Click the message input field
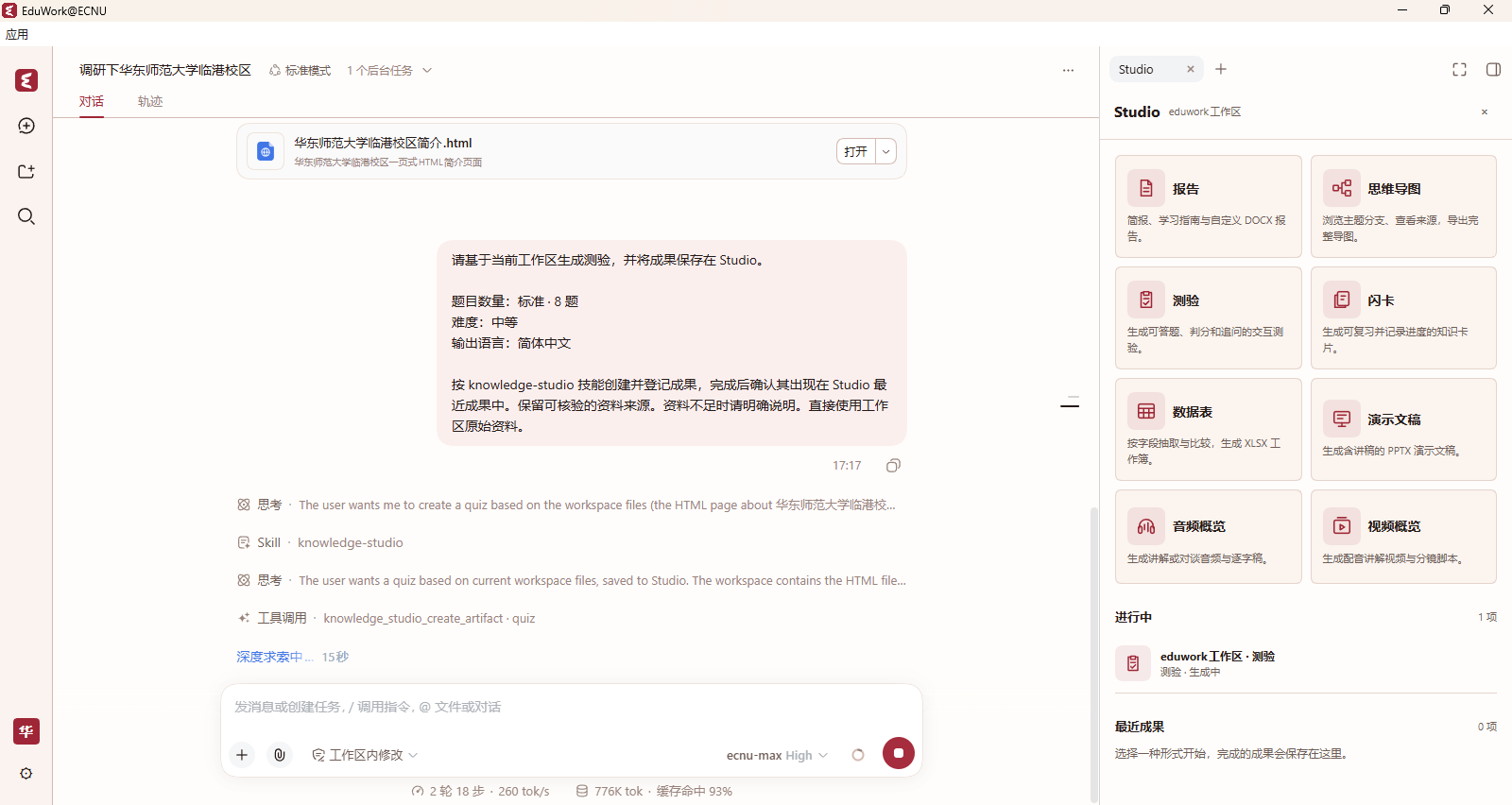This screenshot has width=1512, height=805. [571, 707]
